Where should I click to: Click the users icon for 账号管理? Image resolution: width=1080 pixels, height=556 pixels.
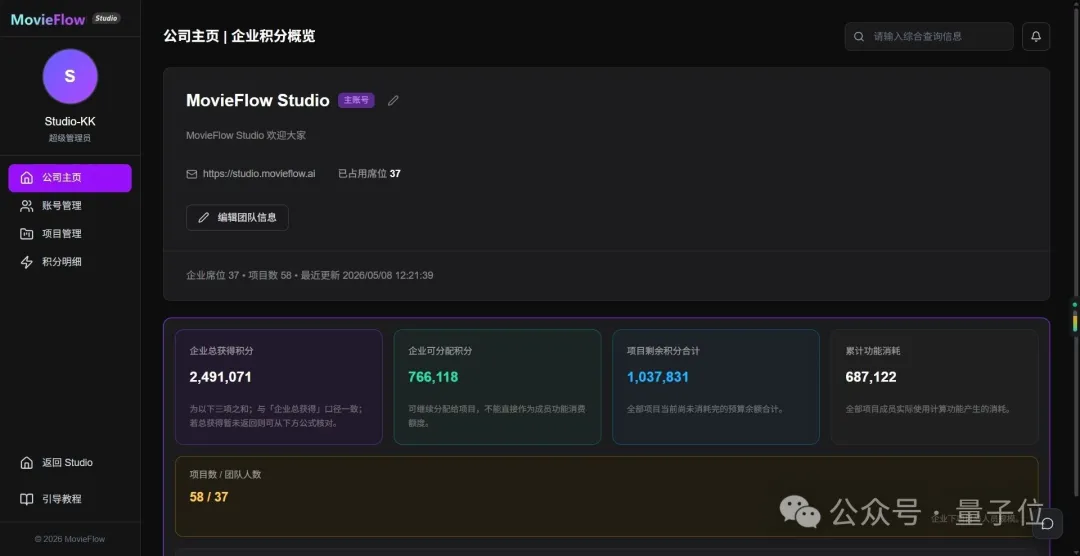27,206
